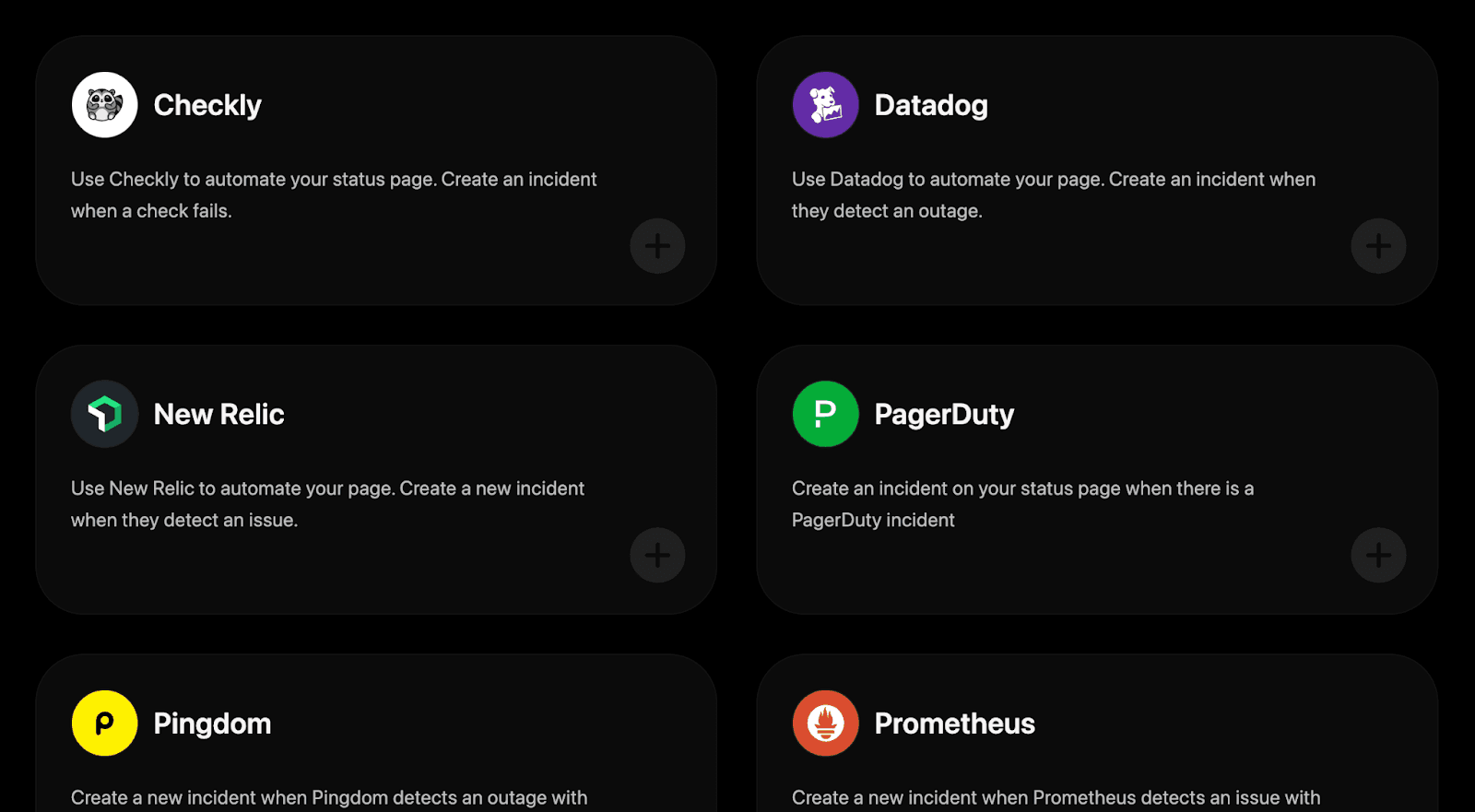Screen dimensions: 1475x812
Task: Open the Prometheus integration title
Action: (955, 724)
